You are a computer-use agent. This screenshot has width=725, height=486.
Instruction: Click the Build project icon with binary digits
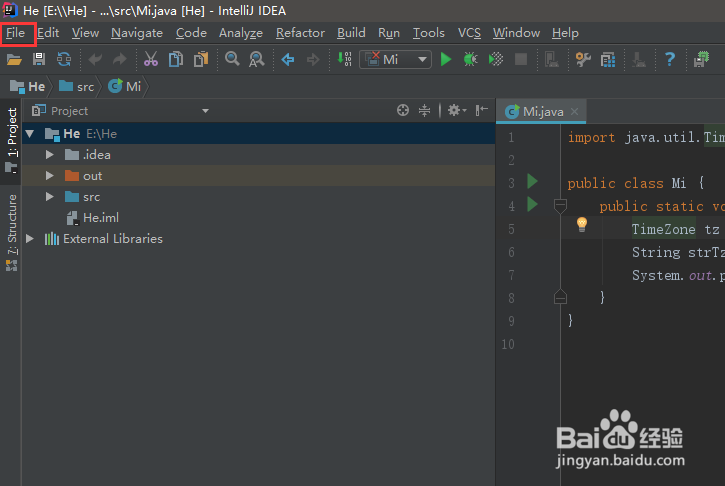coord(344,59)
